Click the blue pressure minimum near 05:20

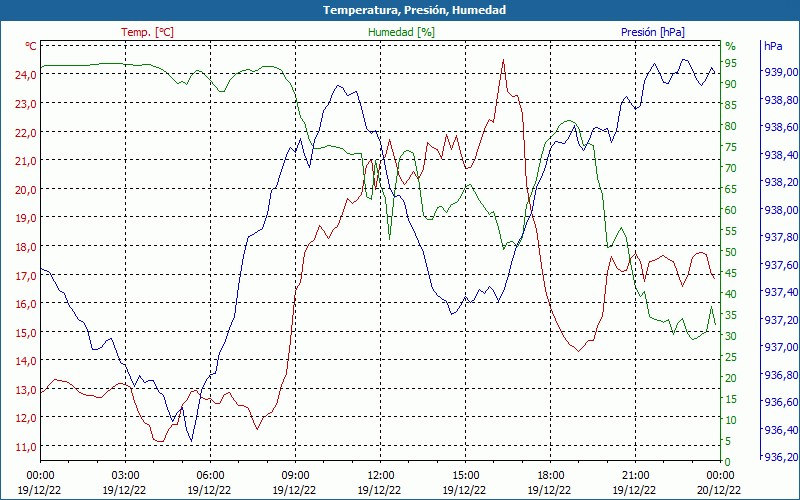pos(191,441)
